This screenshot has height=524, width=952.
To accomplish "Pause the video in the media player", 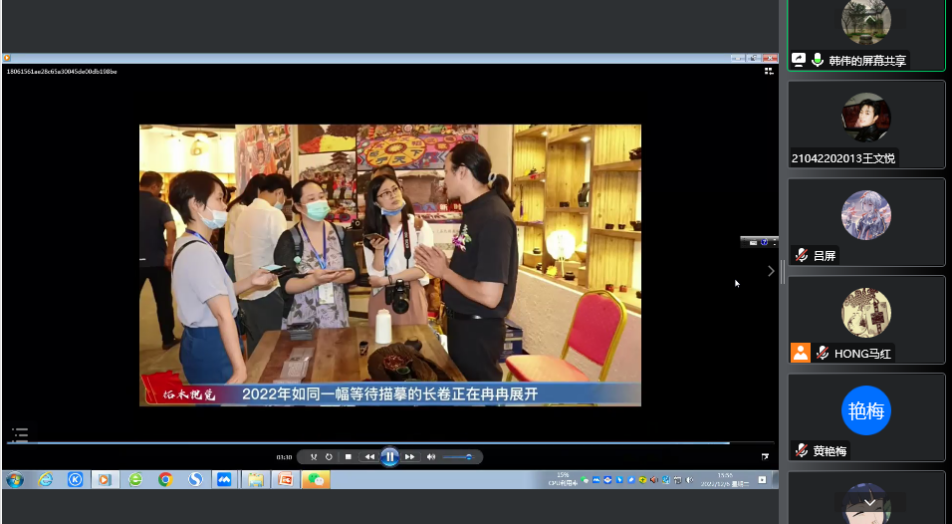I will (390, 457).
